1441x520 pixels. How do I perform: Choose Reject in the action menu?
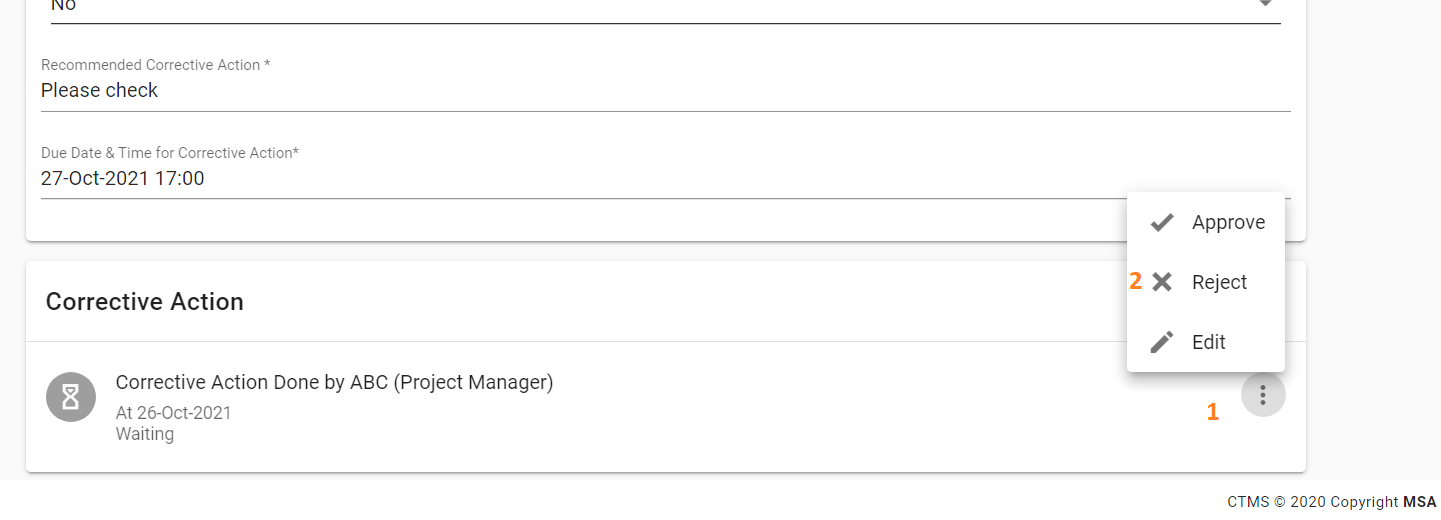click(x=1218, y=282)
